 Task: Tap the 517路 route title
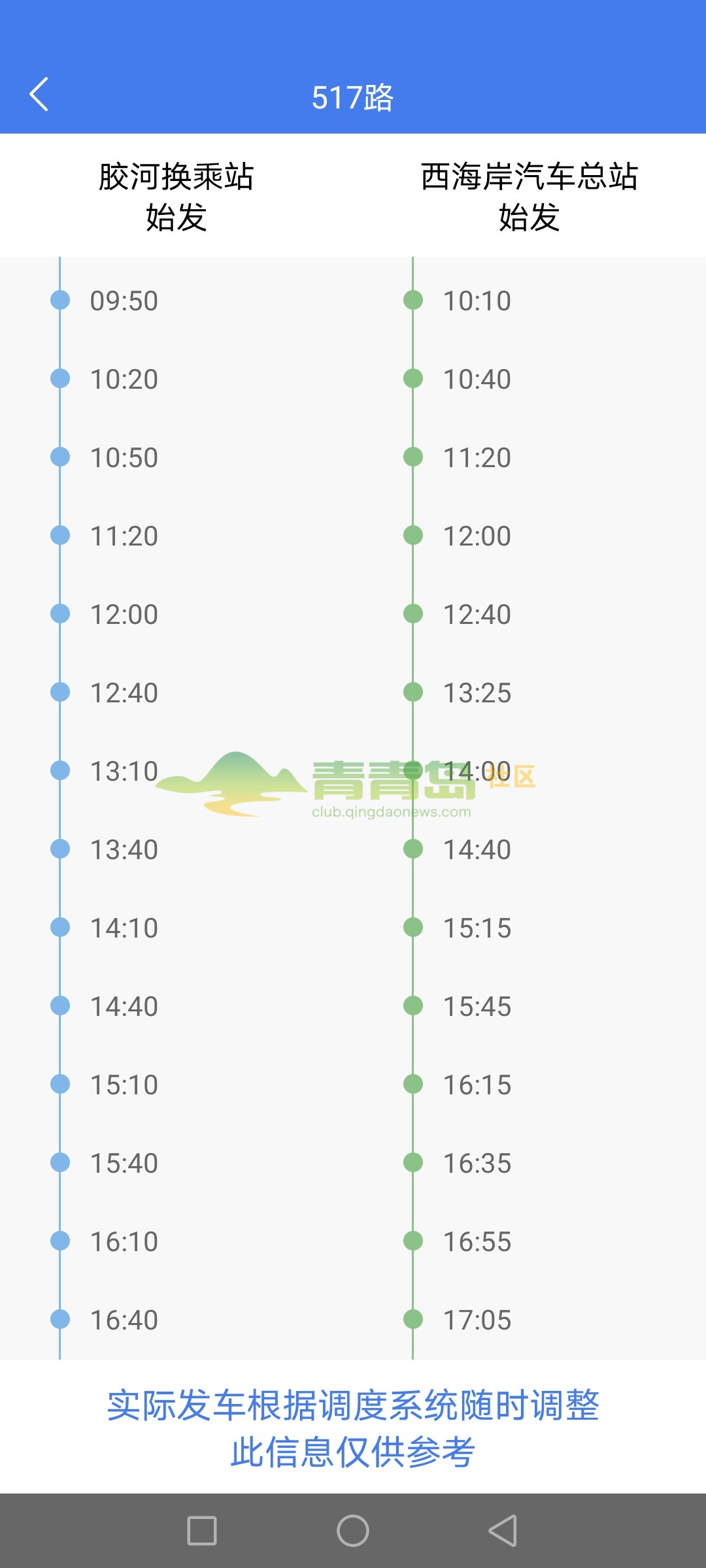(x=353, y=98)
